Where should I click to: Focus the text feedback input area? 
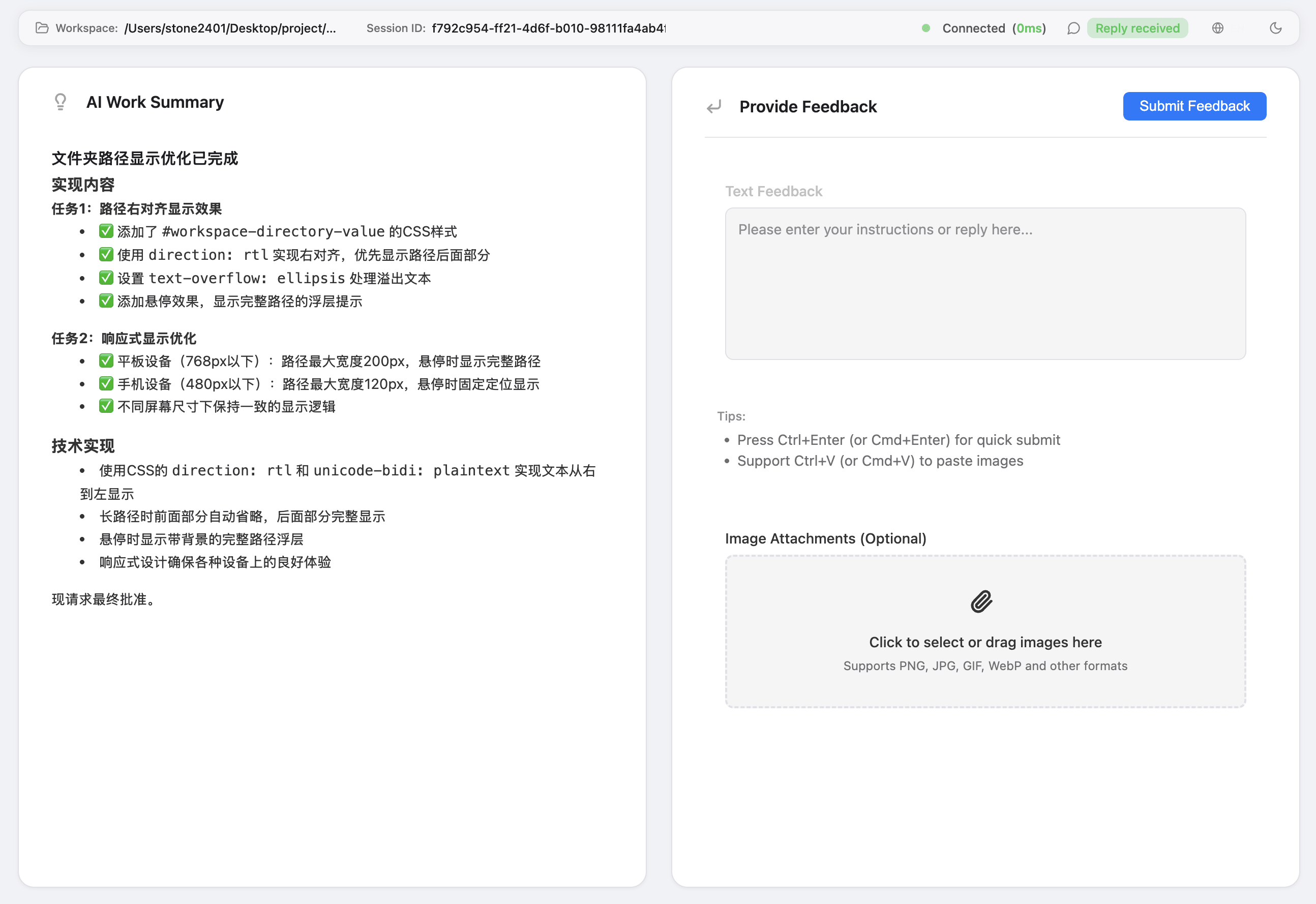pos(984,283)
